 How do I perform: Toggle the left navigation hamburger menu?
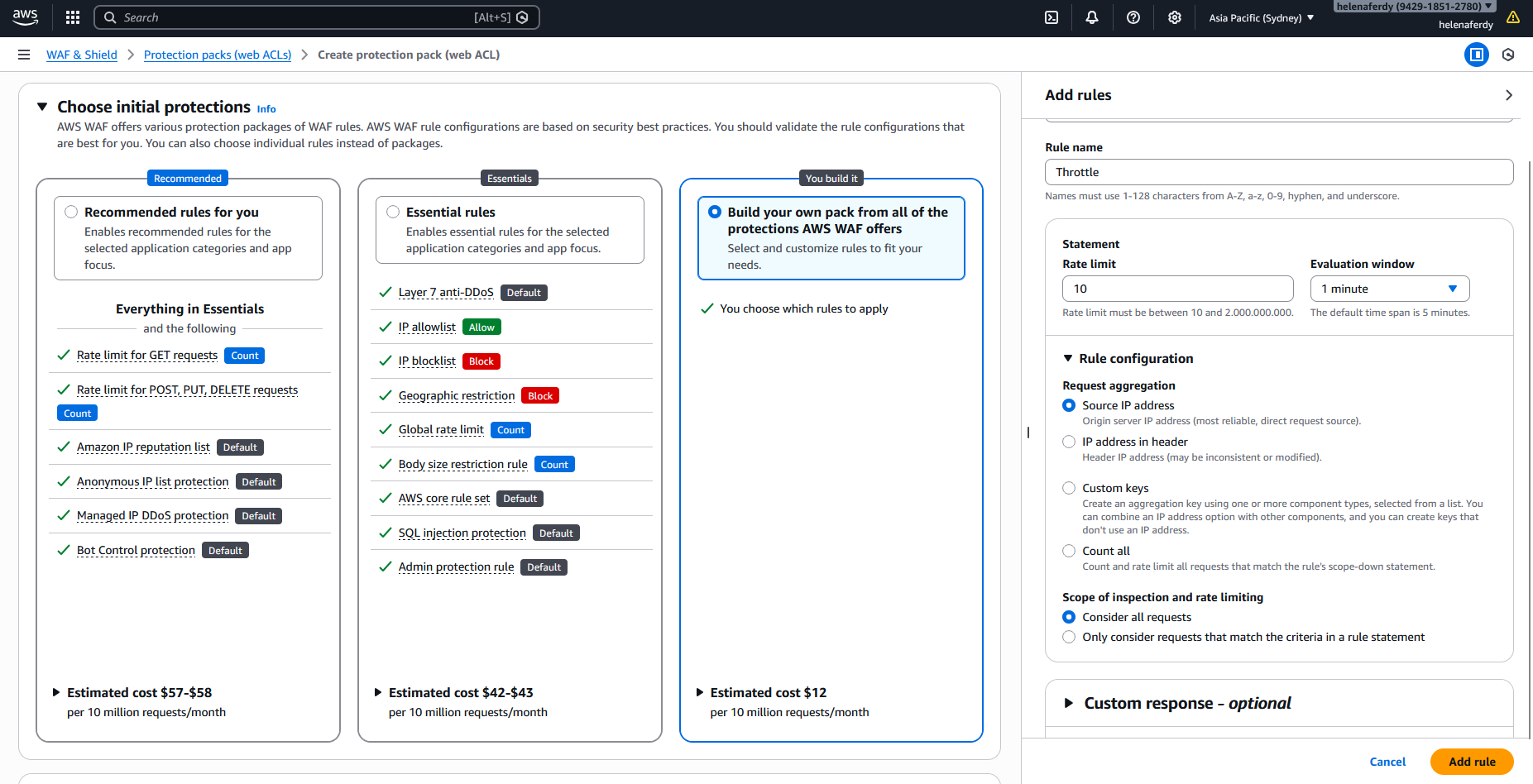coord(24,55)
